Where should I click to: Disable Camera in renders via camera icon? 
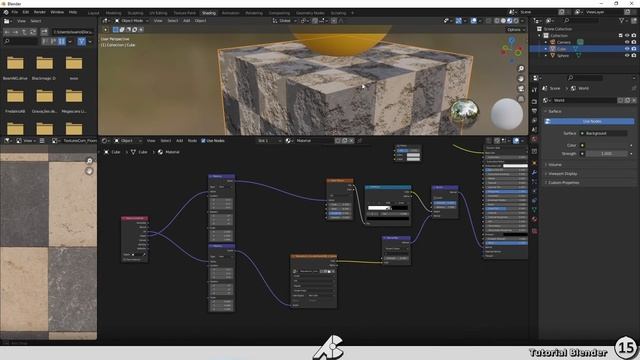coord(633,42)
